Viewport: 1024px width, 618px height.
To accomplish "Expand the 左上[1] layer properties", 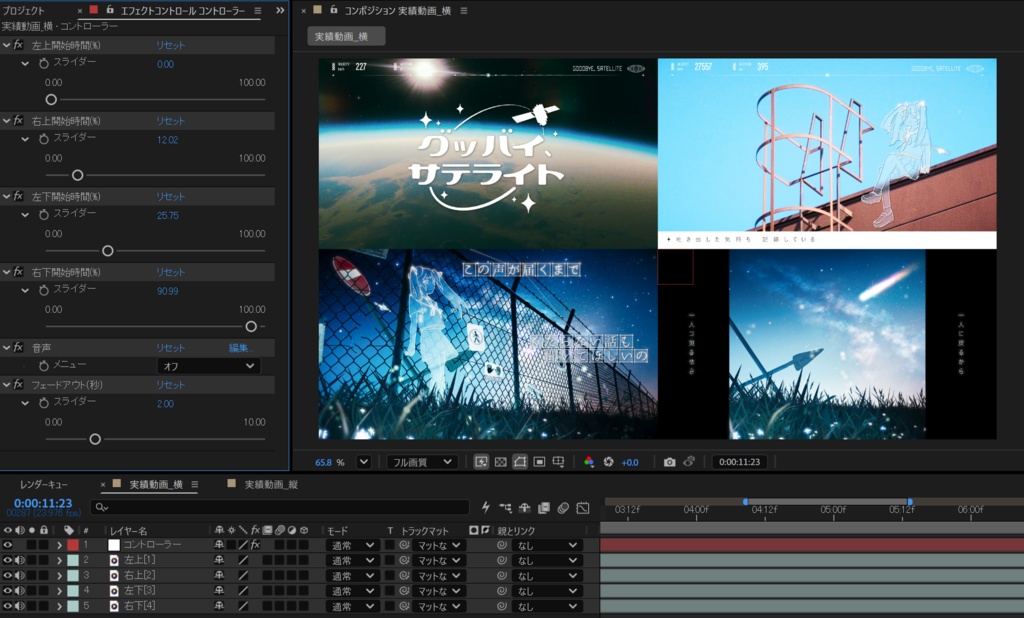I will (59, 560).
